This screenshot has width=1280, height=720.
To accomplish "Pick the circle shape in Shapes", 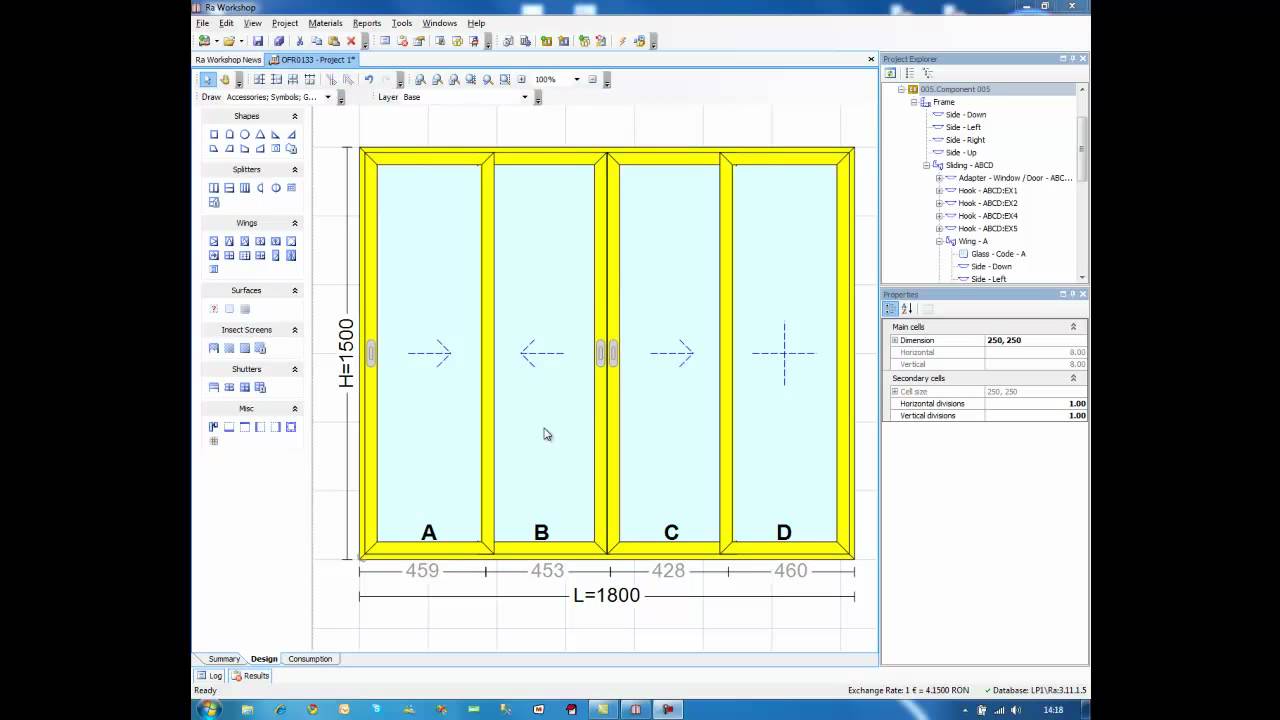I will tap(245, 134).
